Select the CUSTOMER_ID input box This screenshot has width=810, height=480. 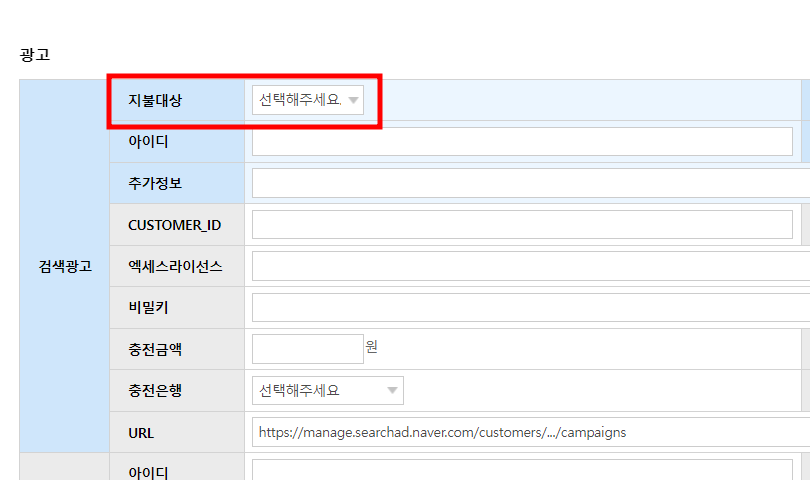tap(521, 225)
